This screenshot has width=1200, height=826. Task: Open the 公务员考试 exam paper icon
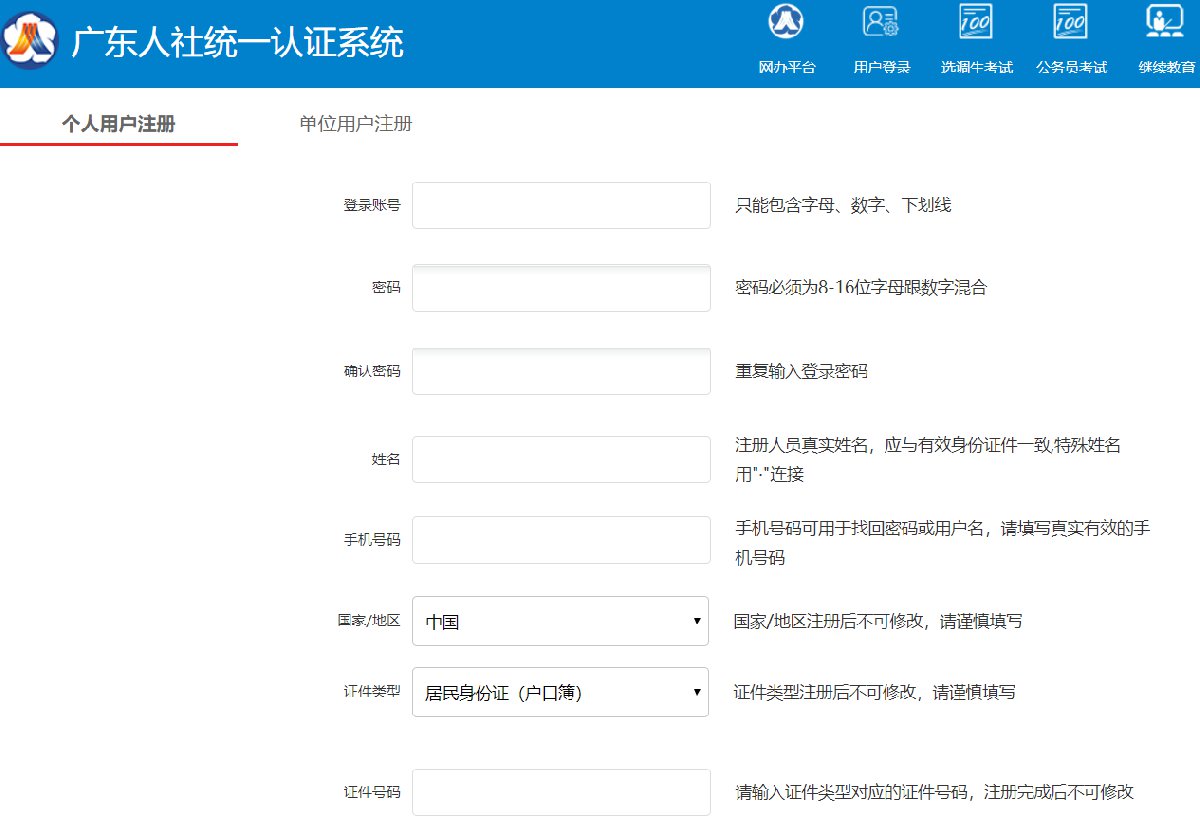click(1071, 22)
